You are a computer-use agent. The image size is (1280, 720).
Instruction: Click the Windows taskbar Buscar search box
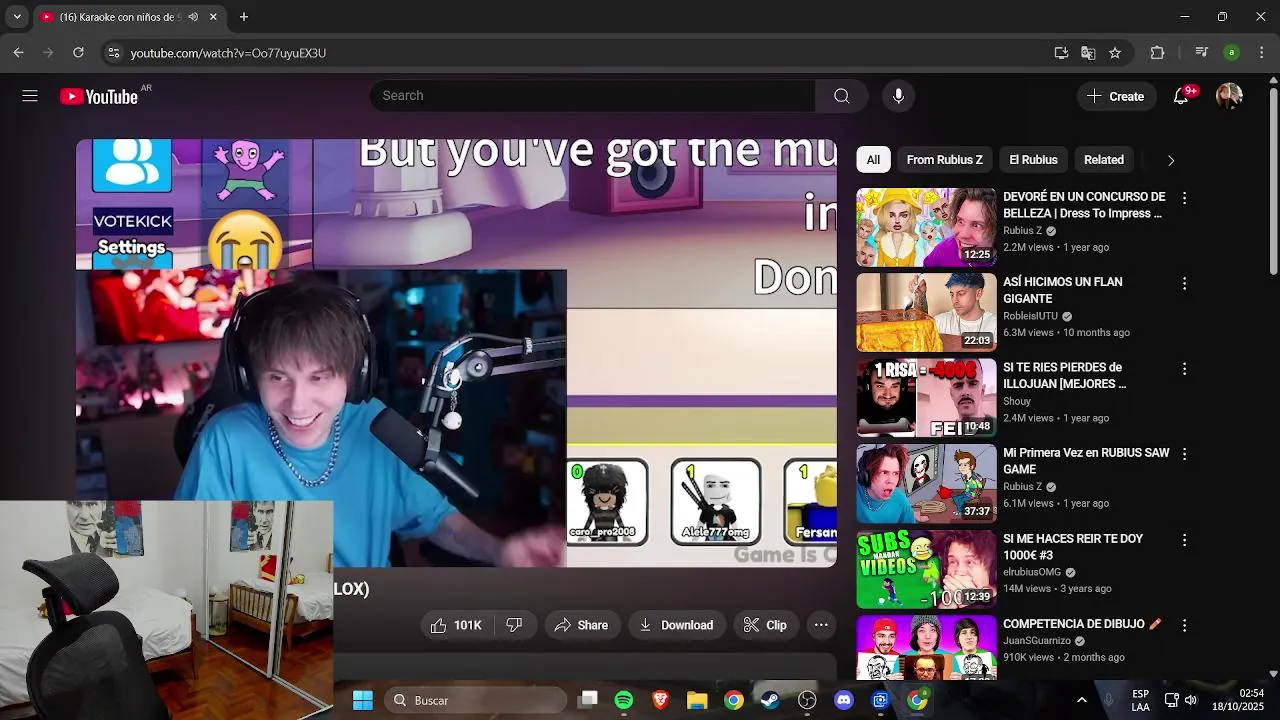475,700
